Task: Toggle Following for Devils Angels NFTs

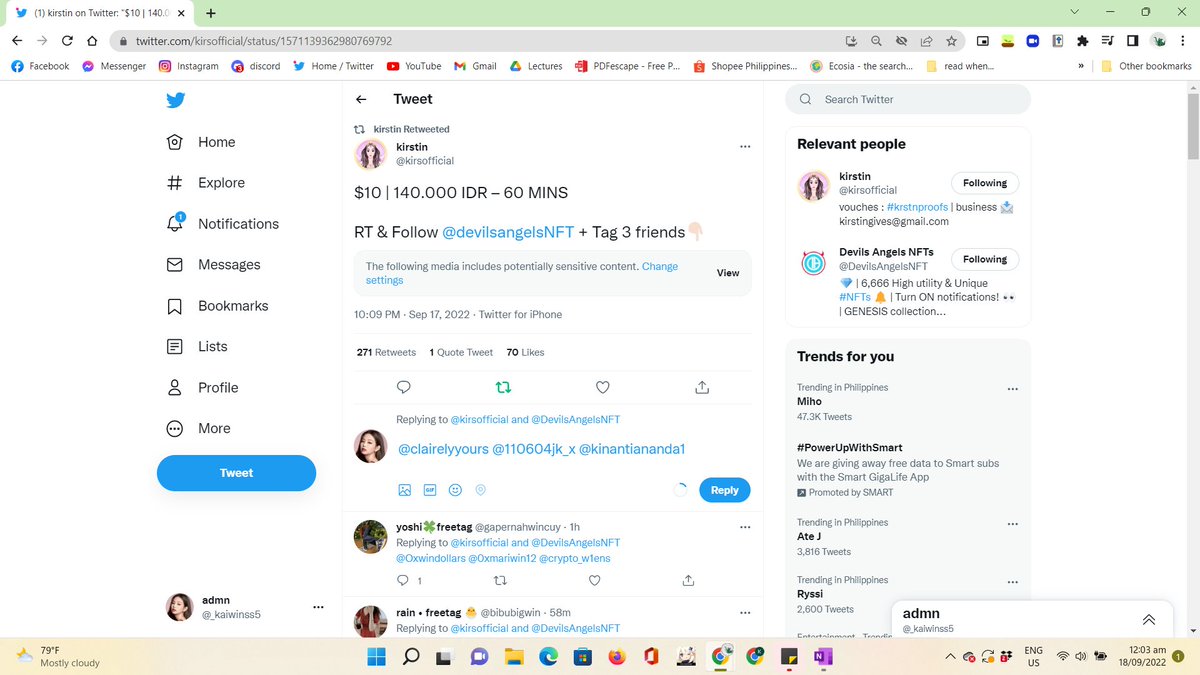Action: (x=985, y=259)
